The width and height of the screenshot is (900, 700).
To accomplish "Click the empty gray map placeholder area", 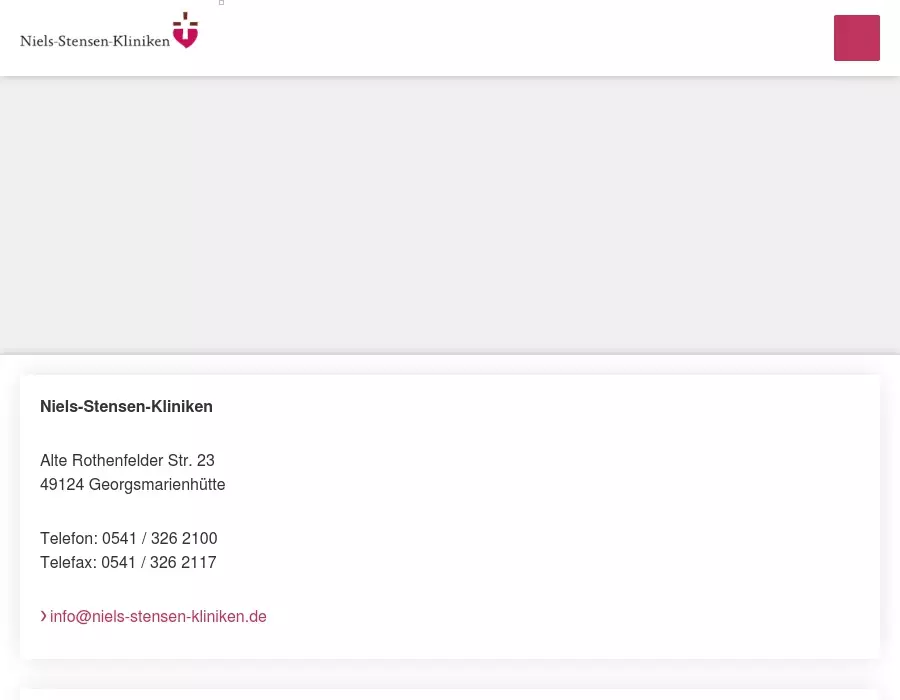I will [450, 215].
